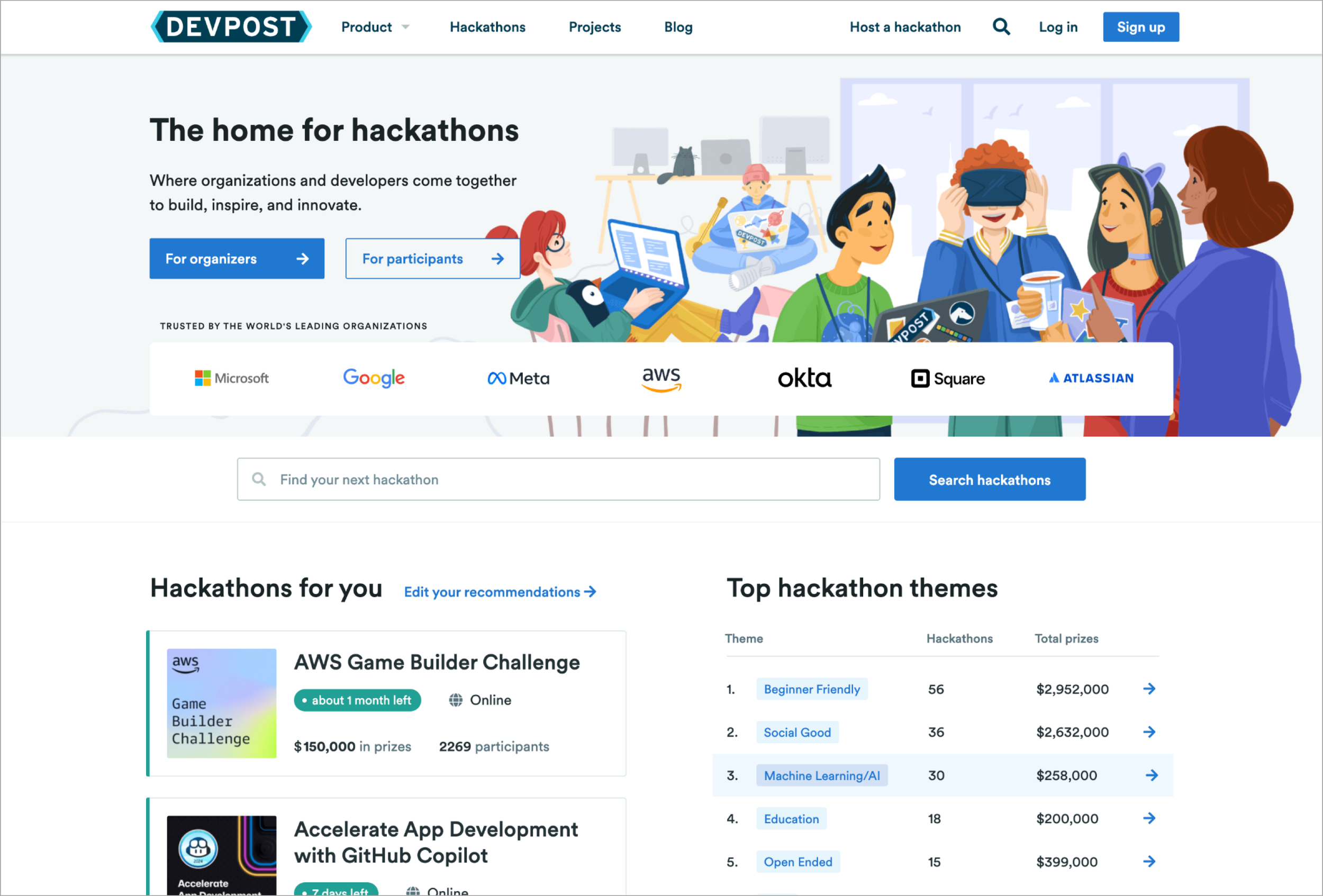
Task: Click the Atlassian logo
Action: coord(1091,378)
